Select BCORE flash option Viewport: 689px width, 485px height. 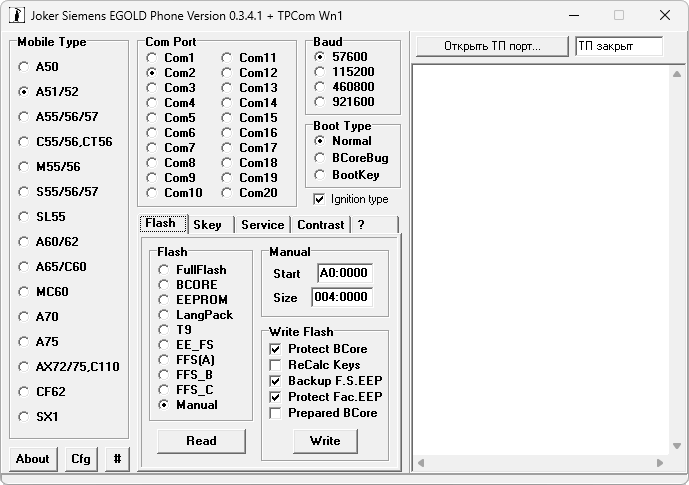pos(188,285)
